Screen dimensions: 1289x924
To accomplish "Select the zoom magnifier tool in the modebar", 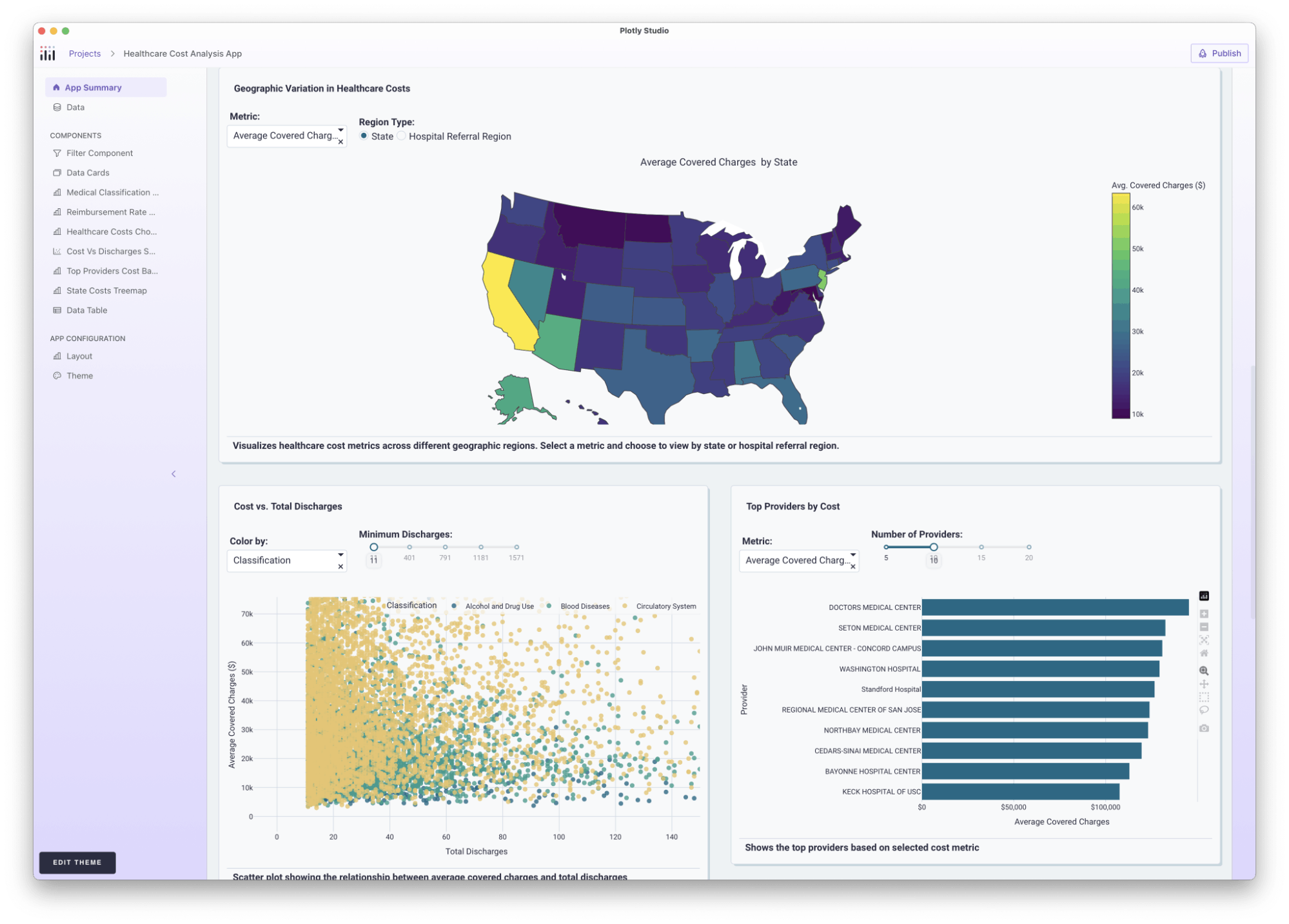I will (1203, 671).
